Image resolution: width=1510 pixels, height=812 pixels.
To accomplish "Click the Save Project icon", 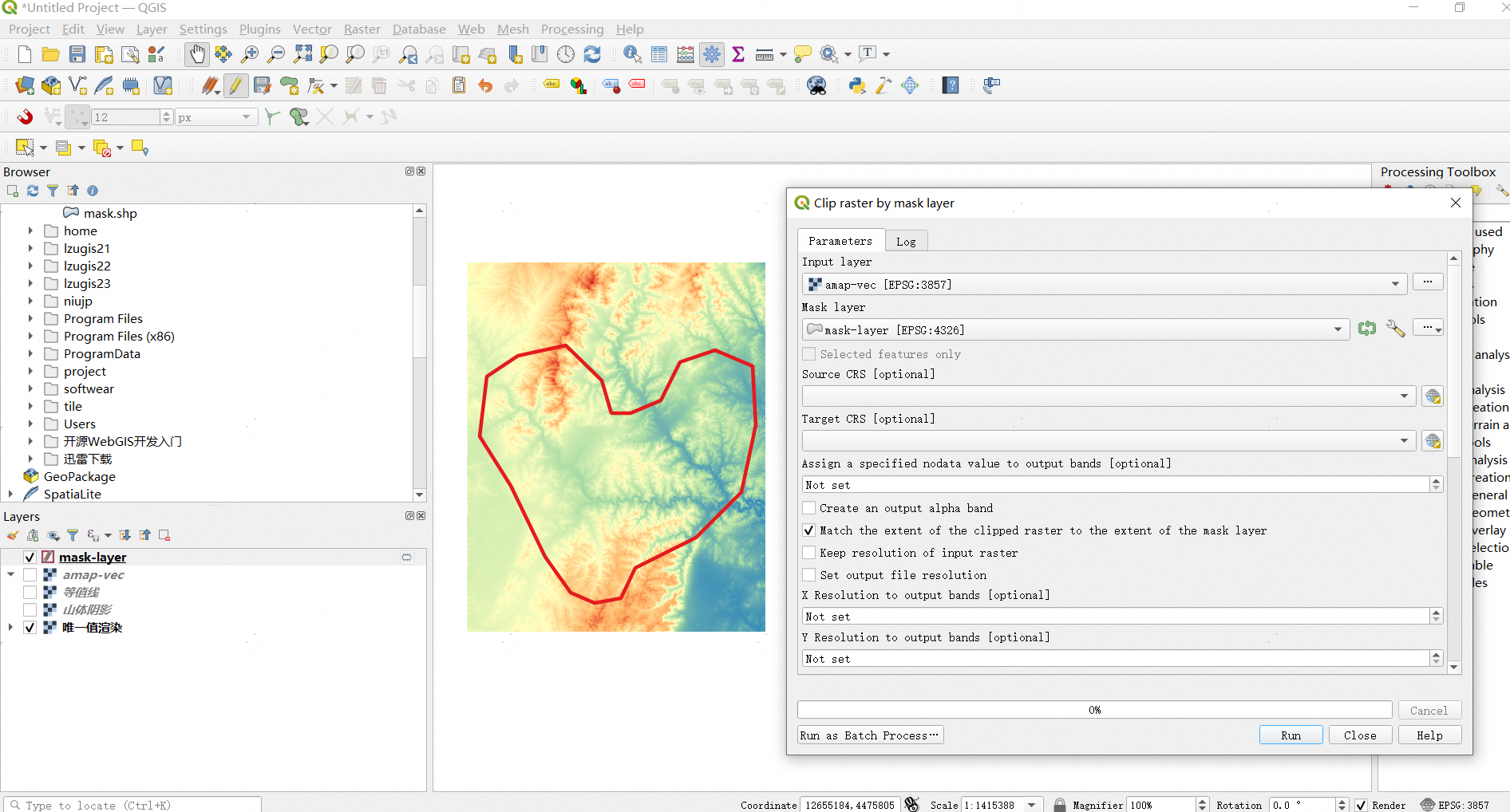I will (77, 54).
